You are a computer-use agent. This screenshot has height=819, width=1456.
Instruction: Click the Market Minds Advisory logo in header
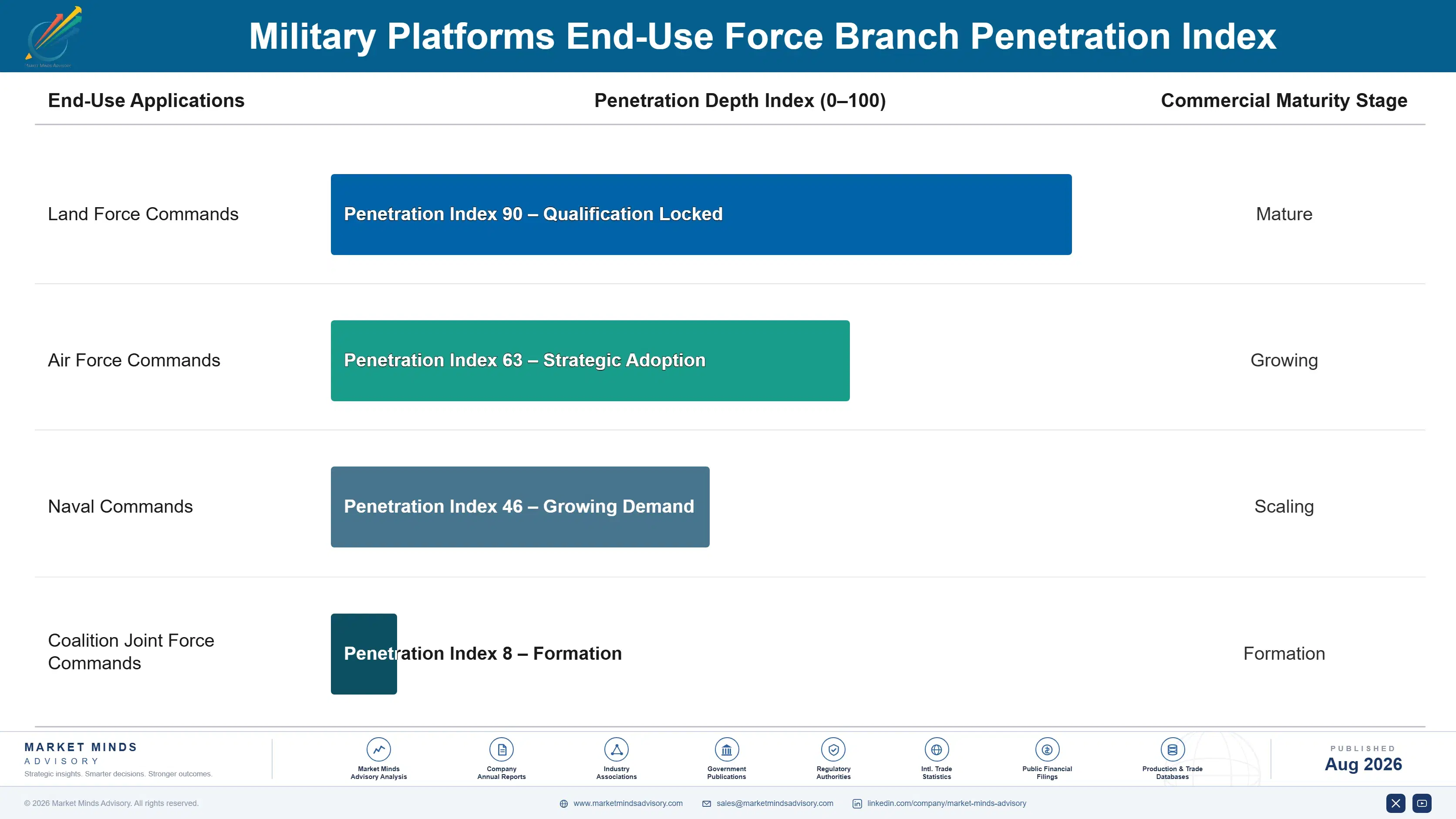click(x=54, y=37)
